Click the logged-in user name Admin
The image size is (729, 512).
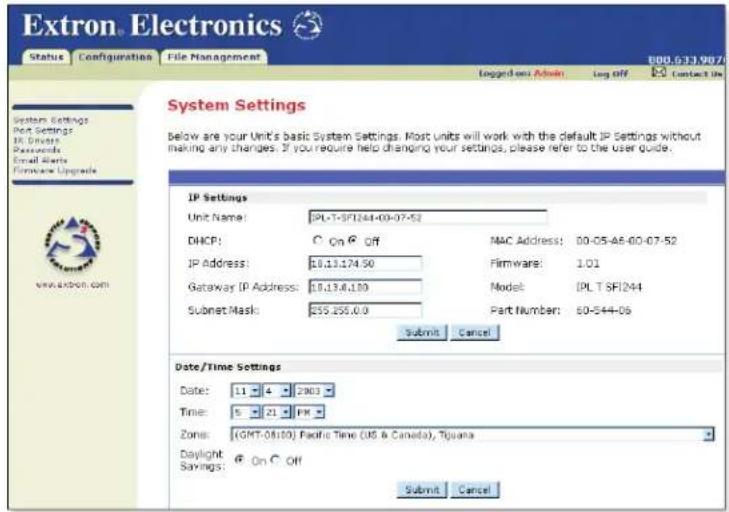point(549,73)
